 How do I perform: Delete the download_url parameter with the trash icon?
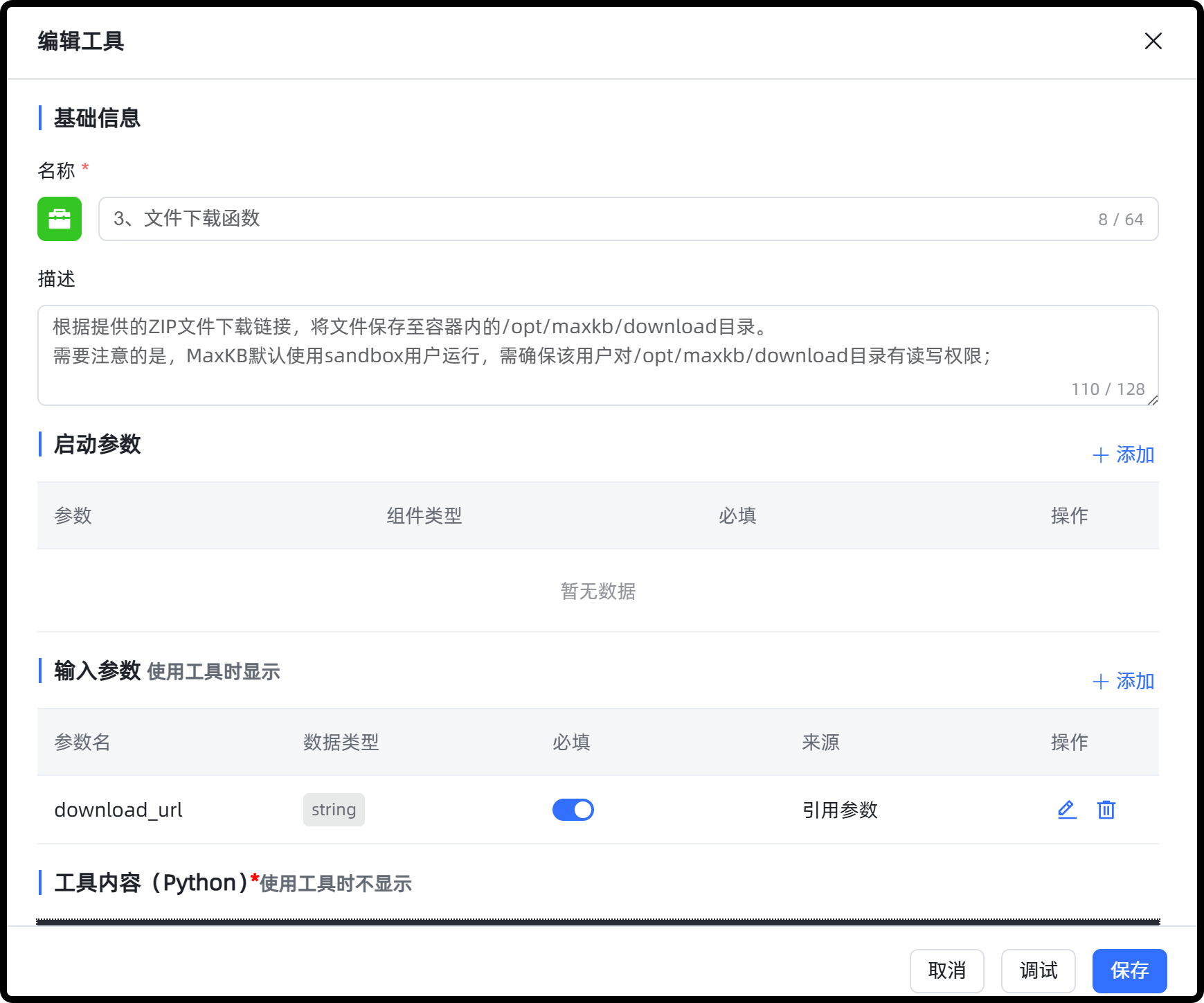[1106, 809]
